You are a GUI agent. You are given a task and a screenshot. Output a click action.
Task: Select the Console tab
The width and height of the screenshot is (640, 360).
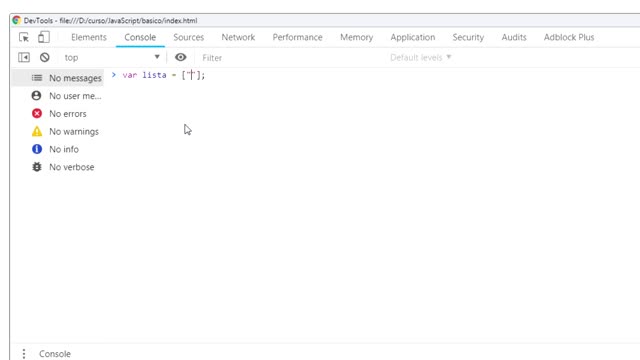pyautogui.click(x=140, y=37)
